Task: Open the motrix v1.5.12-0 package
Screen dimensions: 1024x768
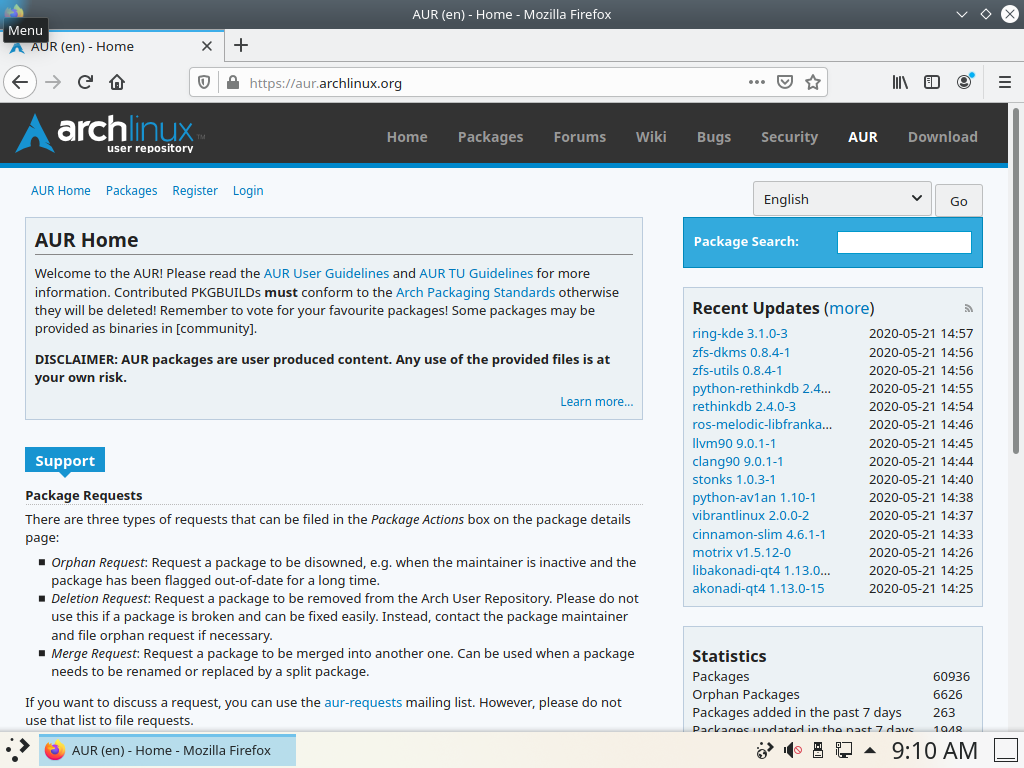Action: click(741, 552)
